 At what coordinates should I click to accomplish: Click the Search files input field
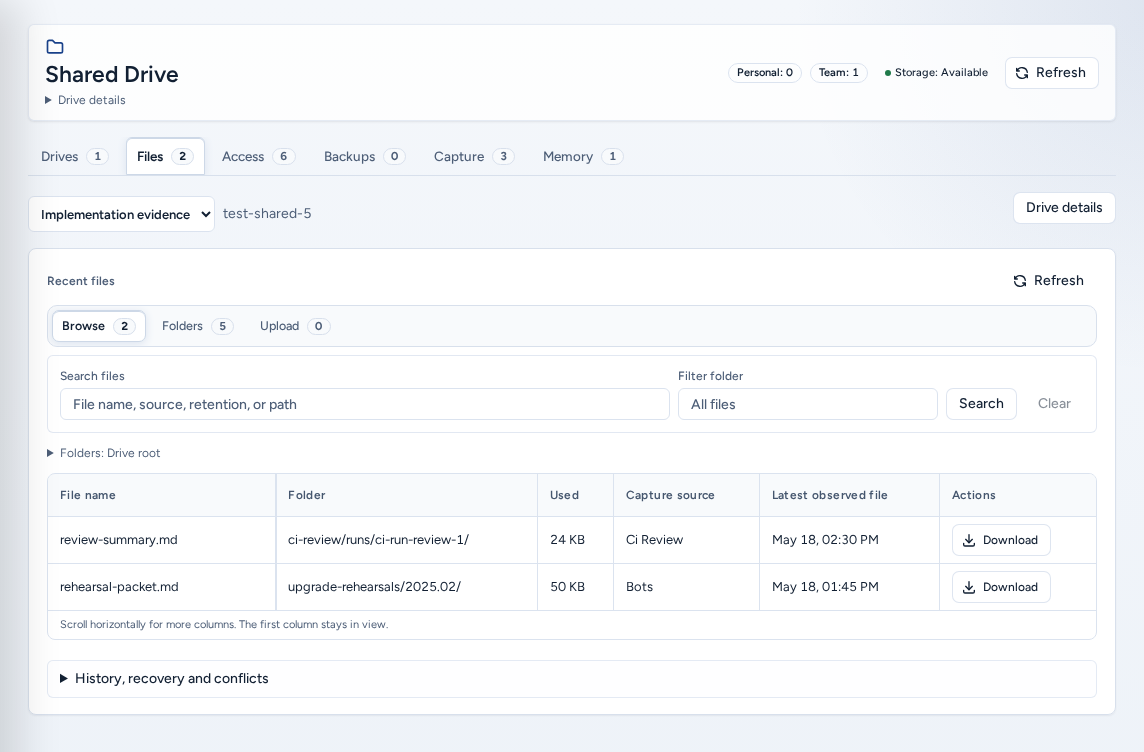pos(365,404)
